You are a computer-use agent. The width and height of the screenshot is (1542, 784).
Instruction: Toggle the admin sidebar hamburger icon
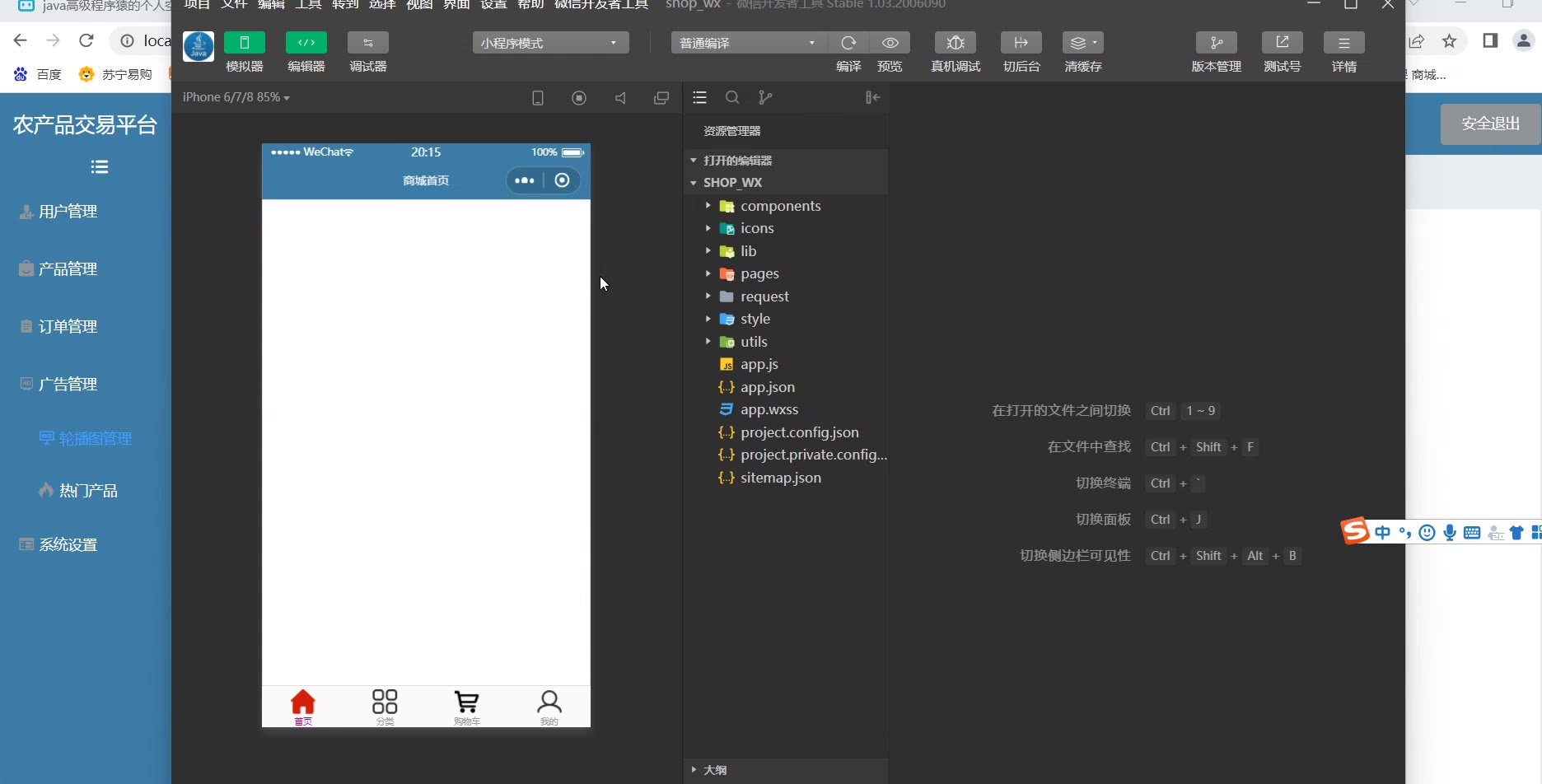(x=100, y=167)
